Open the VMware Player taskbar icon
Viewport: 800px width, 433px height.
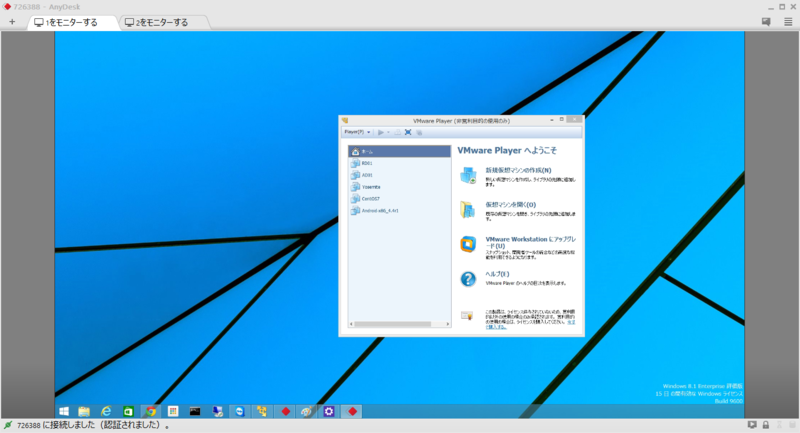point(262,411)
